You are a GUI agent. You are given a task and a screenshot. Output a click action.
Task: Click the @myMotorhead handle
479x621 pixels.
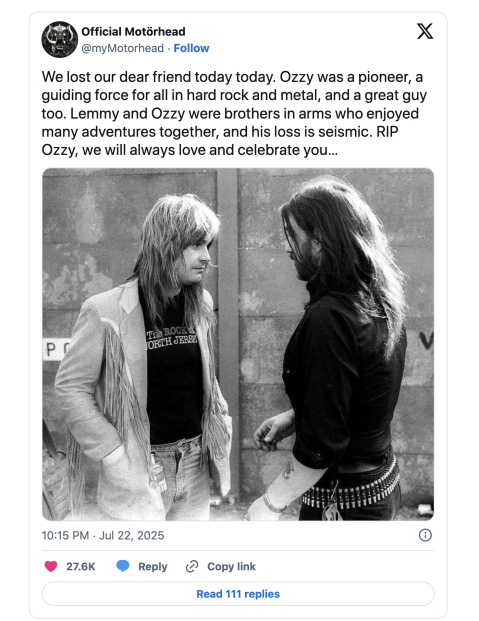coord(122,48)
